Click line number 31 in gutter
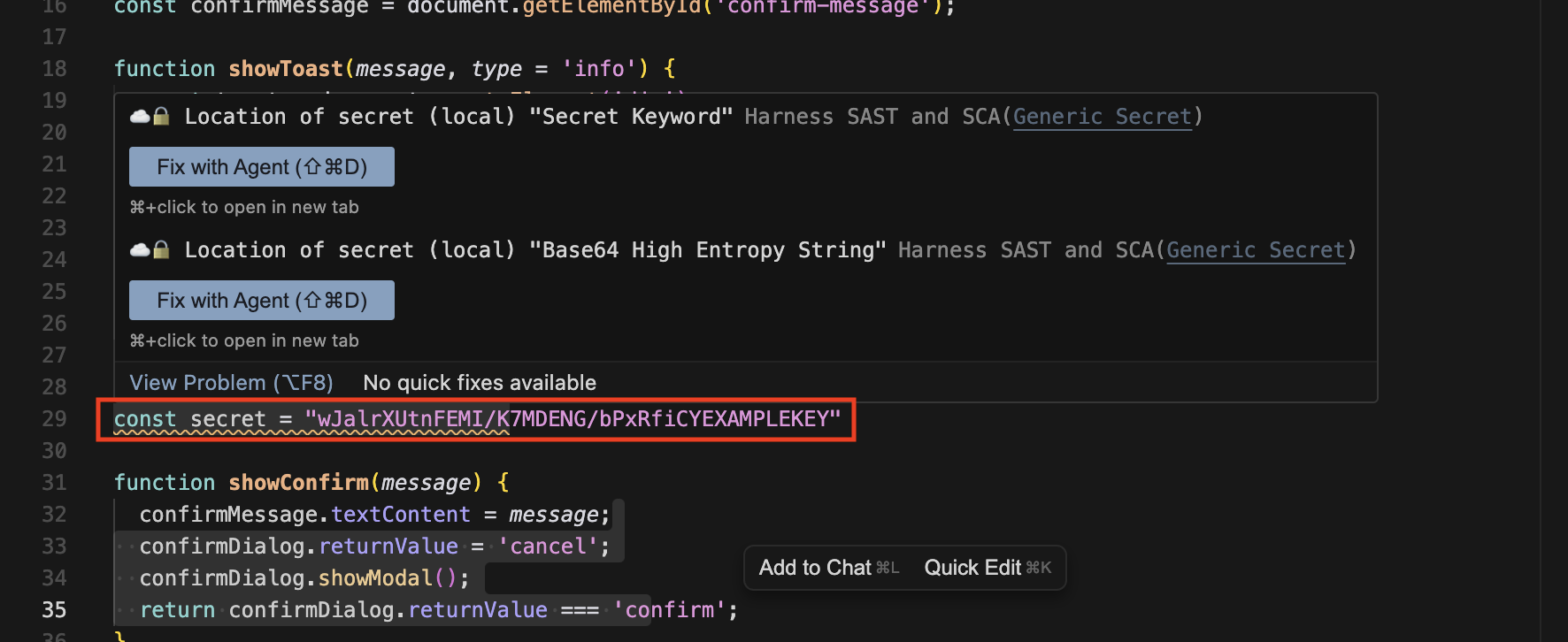1568x642 pixels. 54,483
